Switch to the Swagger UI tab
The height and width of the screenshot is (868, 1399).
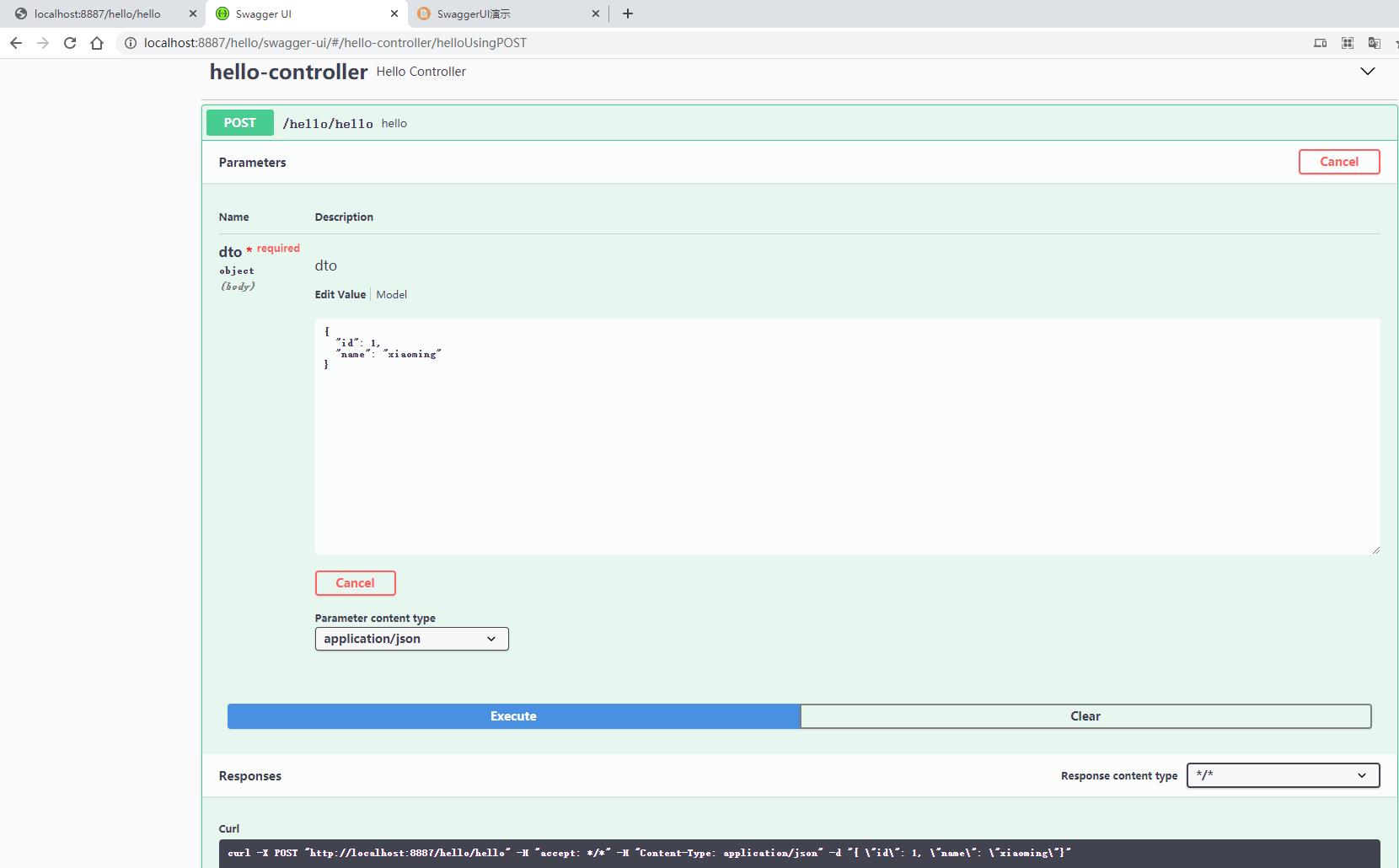pos(305,13)
